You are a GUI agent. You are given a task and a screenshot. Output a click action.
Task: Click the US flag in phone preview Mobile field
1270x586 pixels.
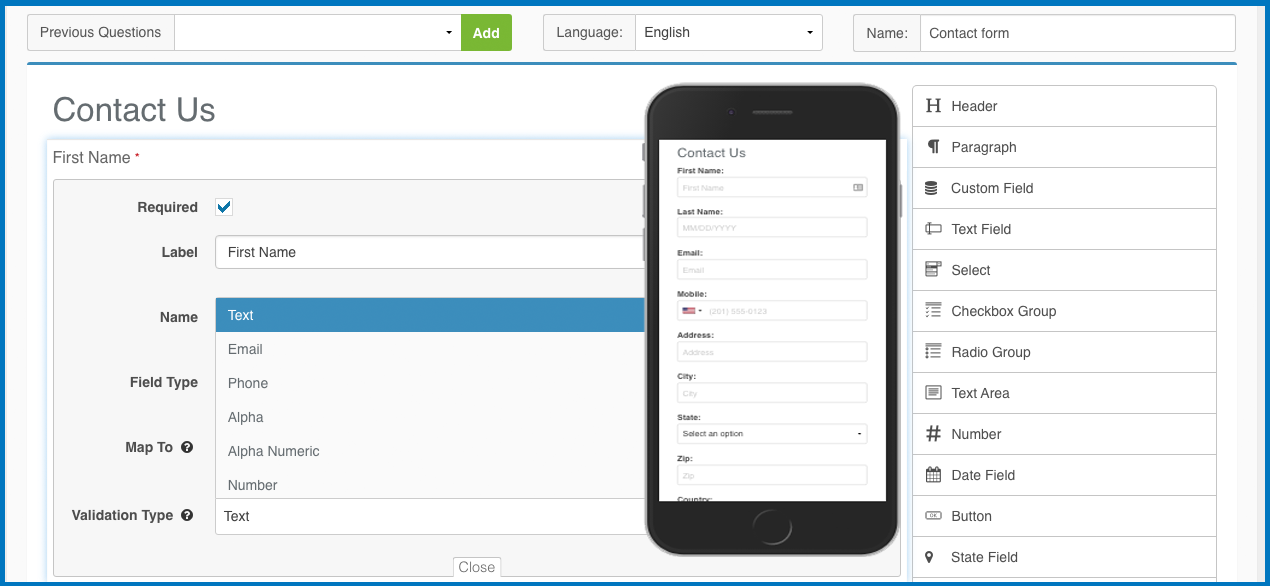[688, 311]
